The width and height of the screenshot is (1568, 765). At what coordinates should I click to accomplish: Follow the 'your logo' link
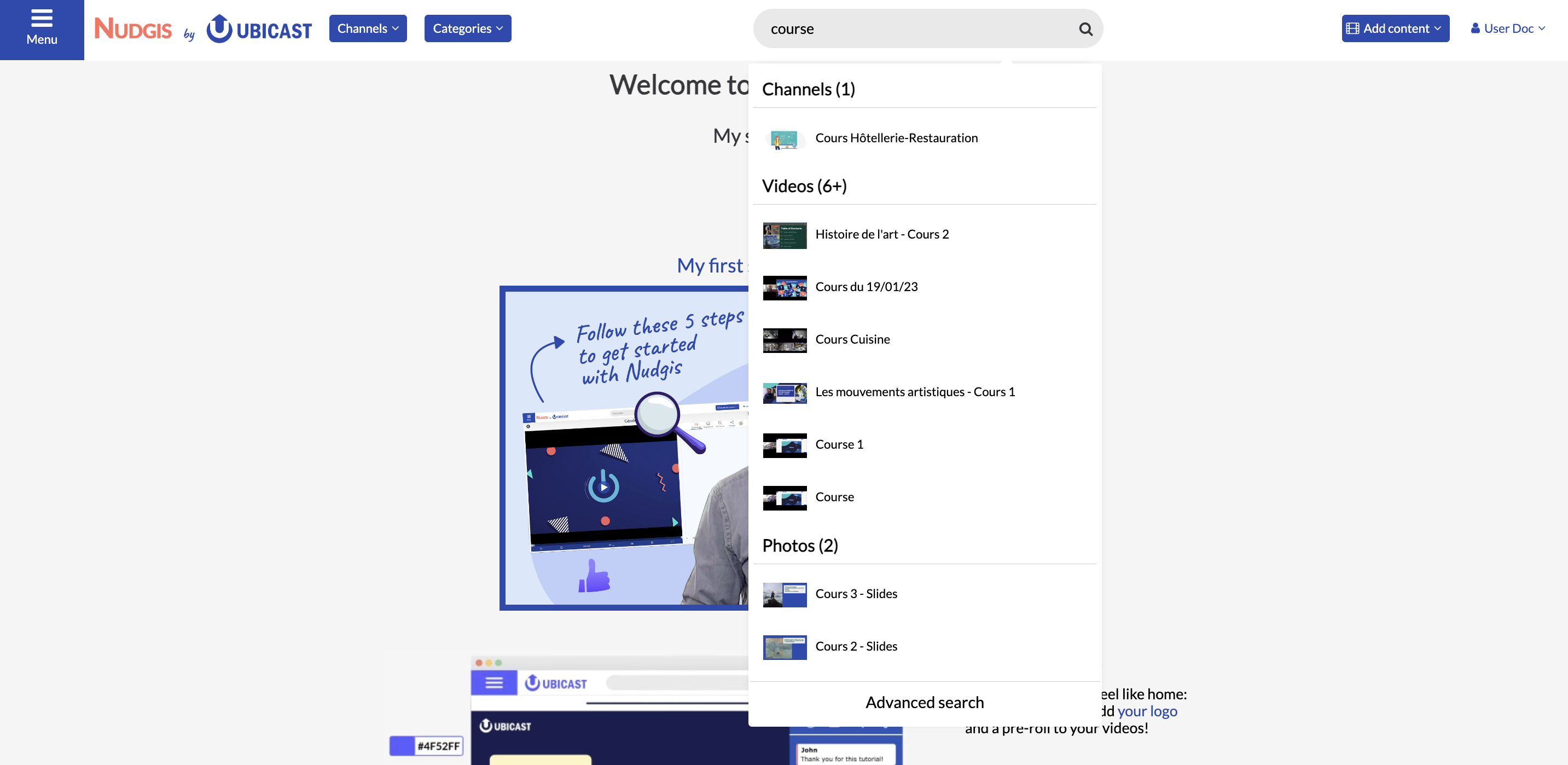1147,711
